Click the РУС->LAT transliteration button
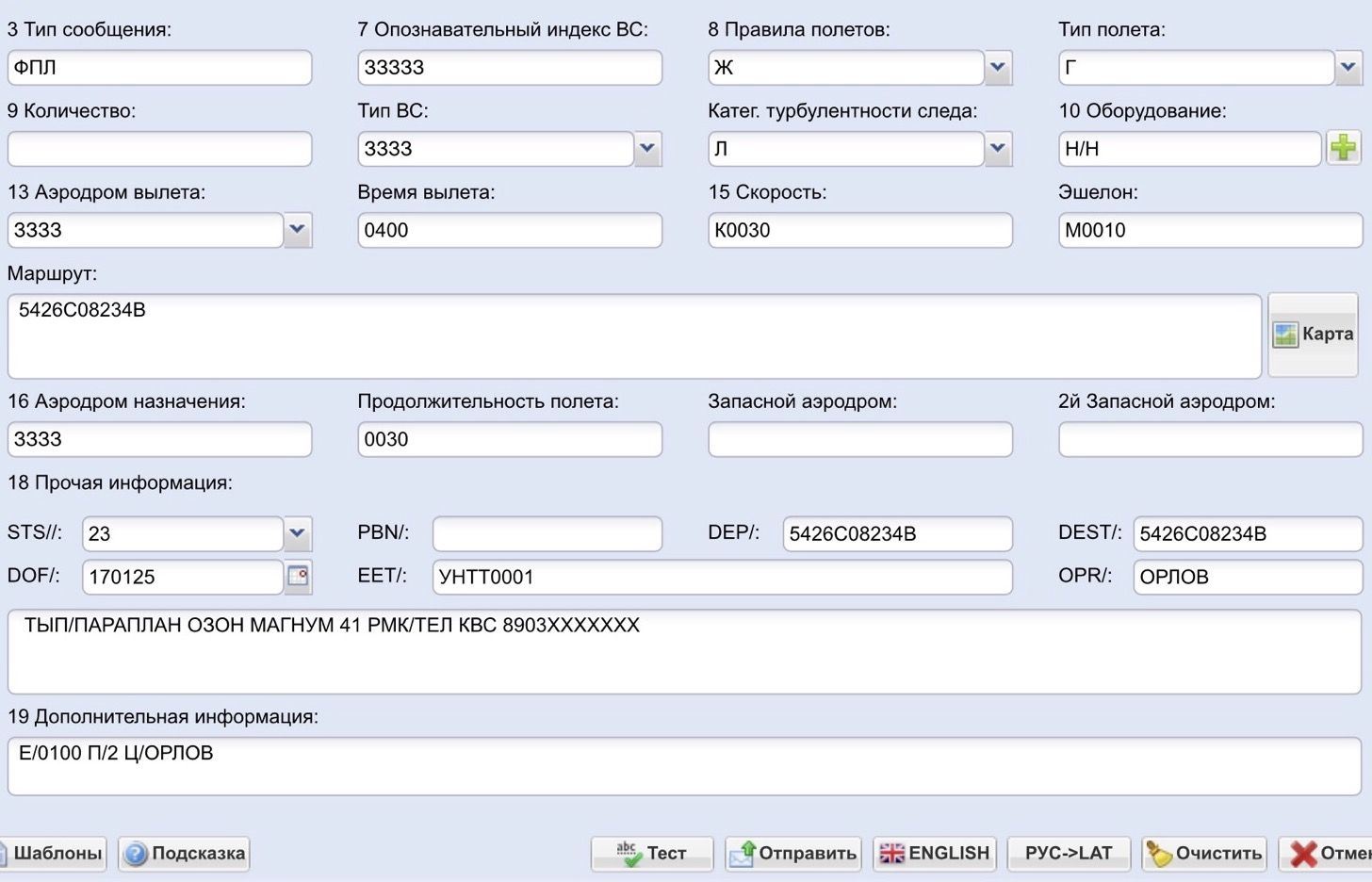 pyautogui.click(x=1069, y=853)
